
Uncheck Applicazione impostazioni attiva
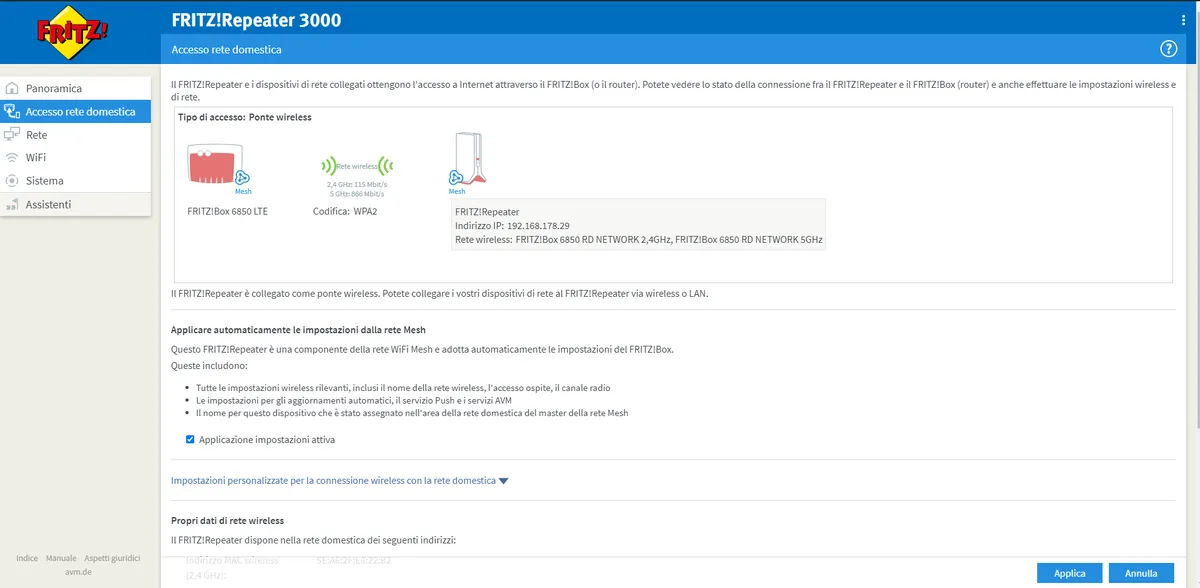[x=190, y=439]
